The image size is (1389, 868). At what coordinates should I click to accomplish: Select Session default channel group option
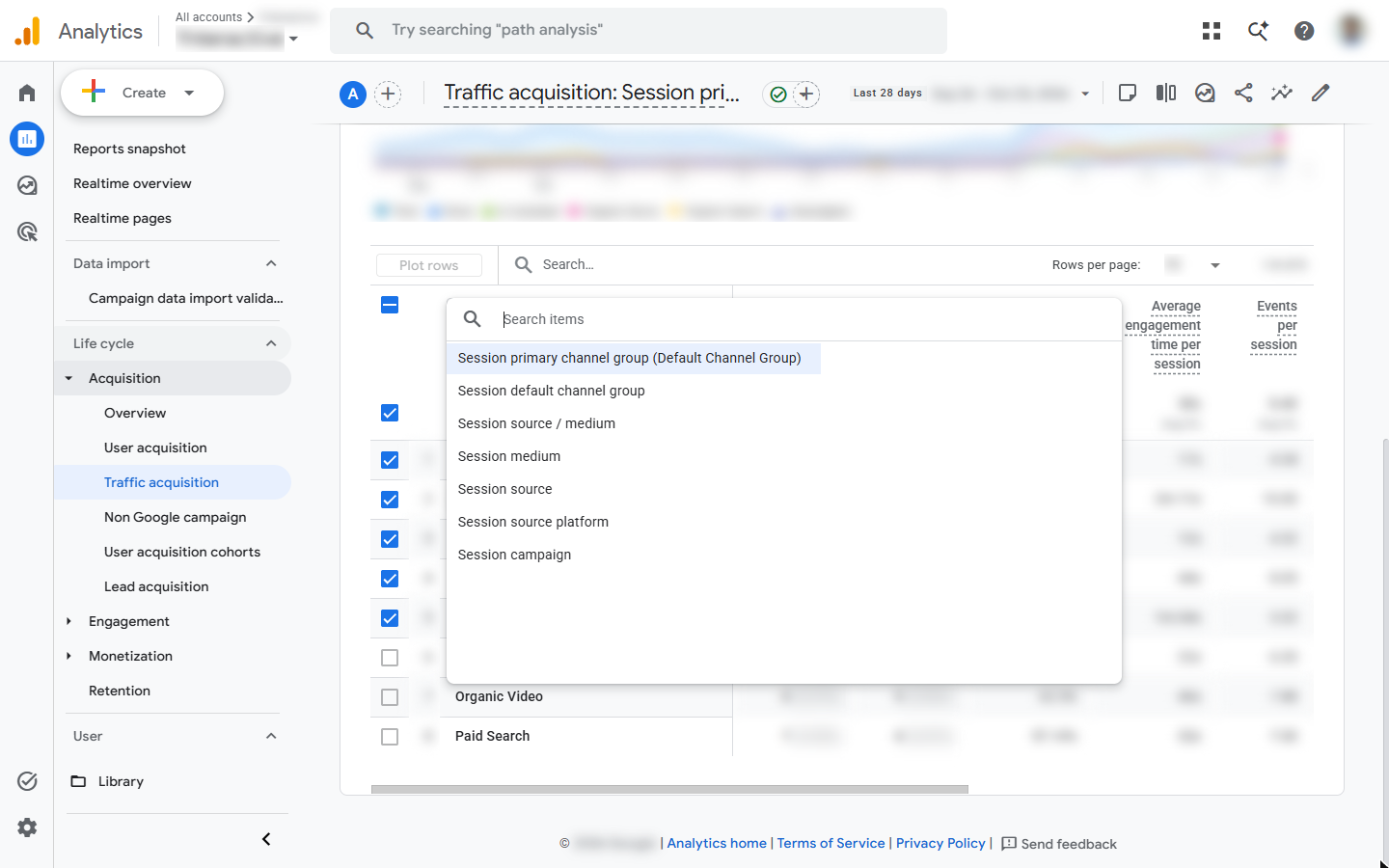click(551, 391)
